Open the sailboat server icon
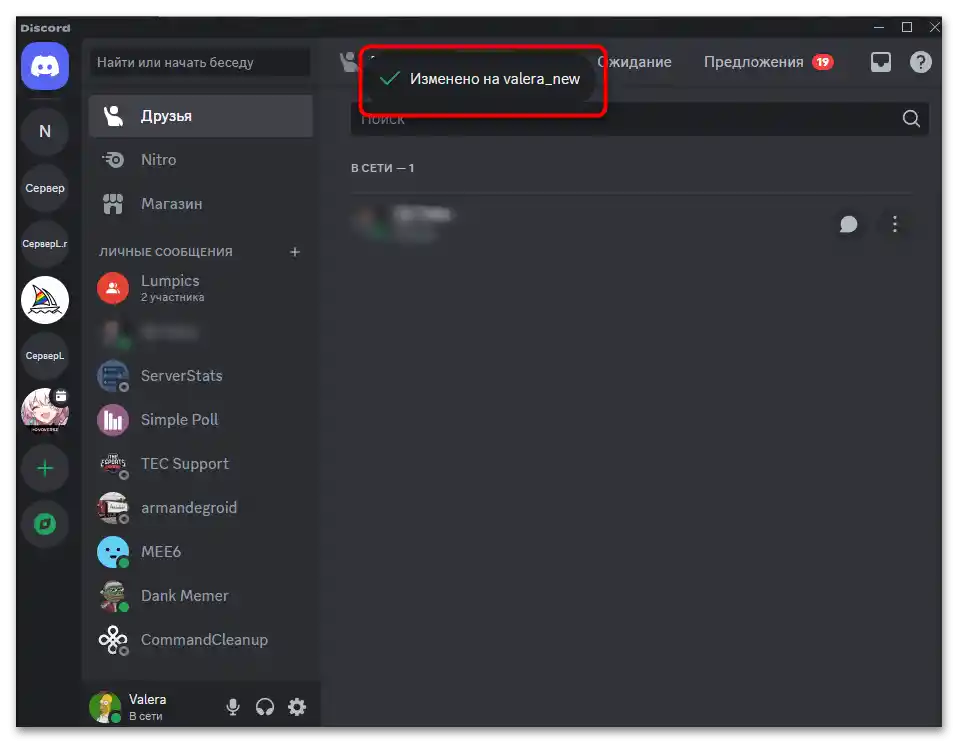Viewport: 958px width, 743px height. point(45,300)
